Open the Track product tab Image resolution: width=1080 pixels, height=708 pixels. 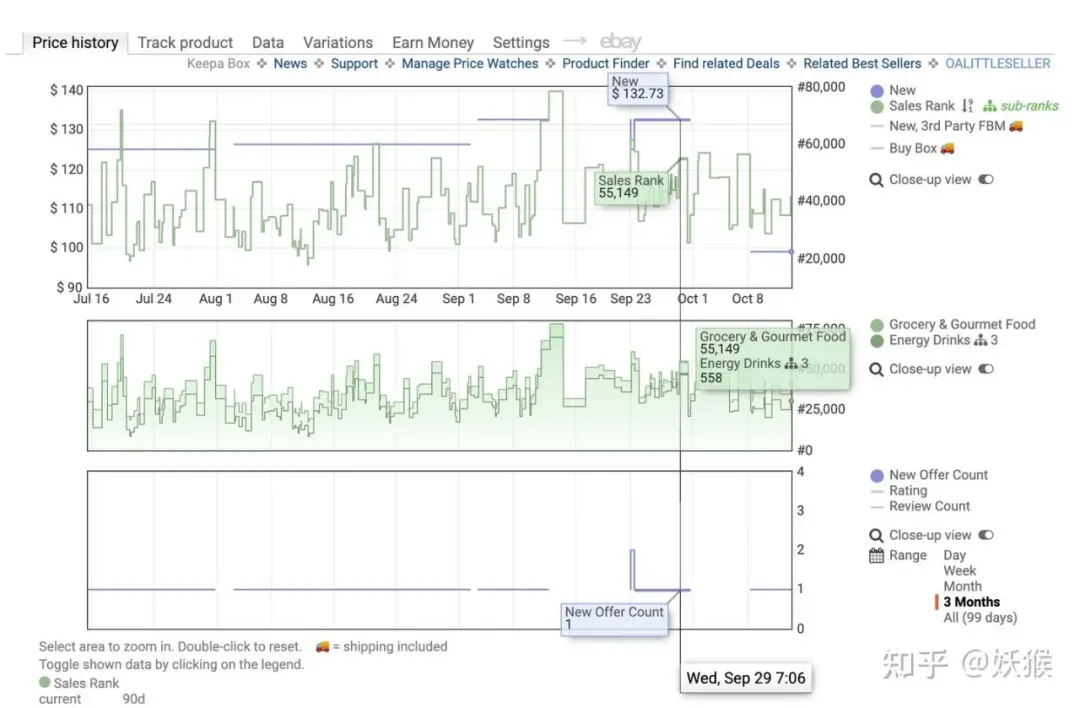tap(185, 43)
